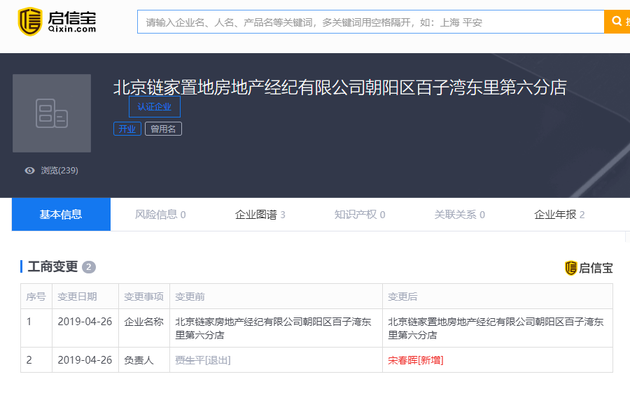The height and width of the screenshot is (400, 630).
Task: Open the 企业图谱 tab
Action: tap(260, 214)
